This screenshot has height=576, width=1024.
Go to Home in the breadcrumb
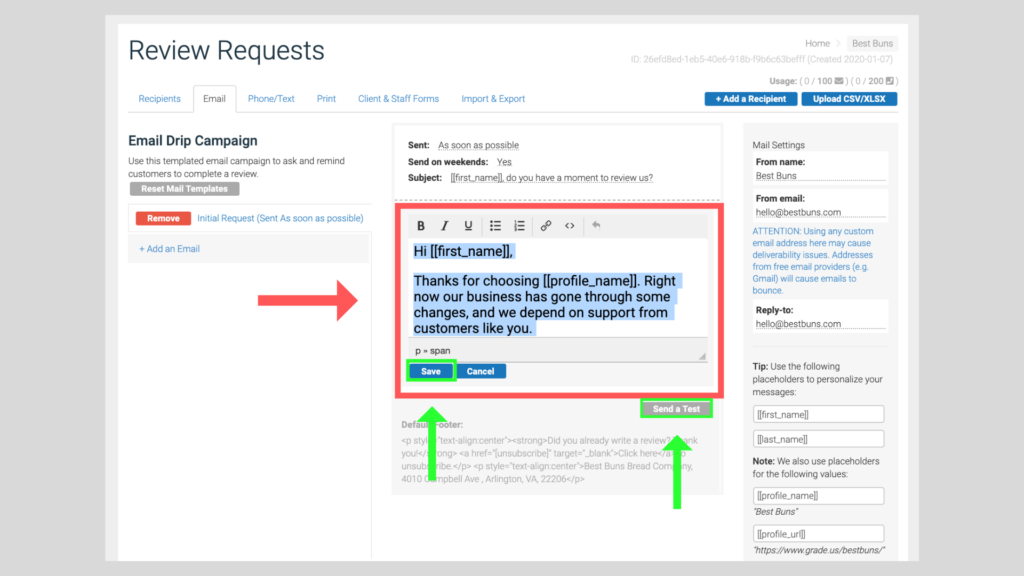[817, 43]
